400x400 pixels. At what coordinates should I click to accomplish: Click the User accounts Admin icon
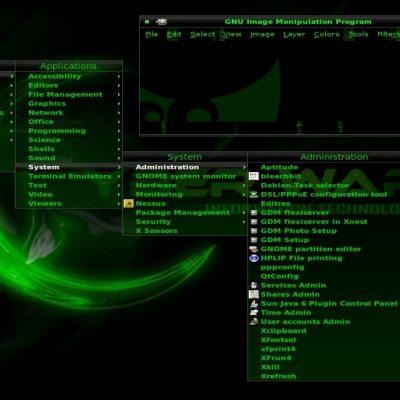pyautogui.click(x=254, y=322)
